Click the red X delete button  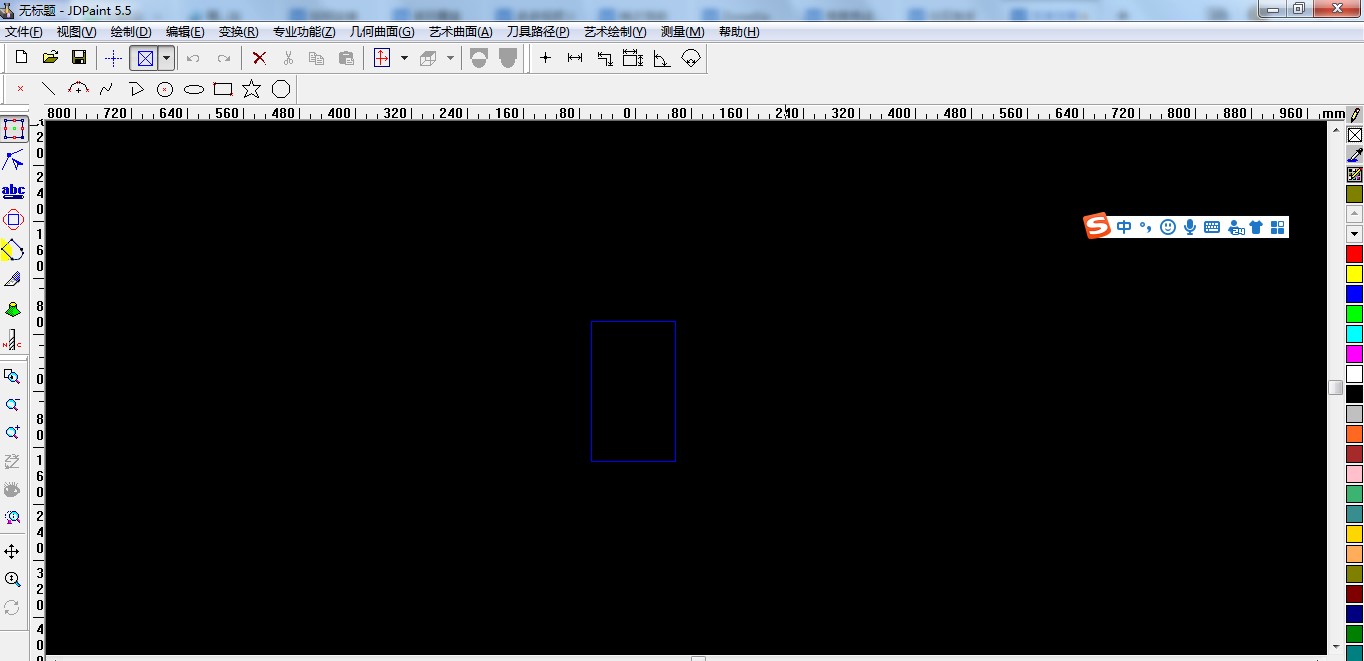coord(258,57)
